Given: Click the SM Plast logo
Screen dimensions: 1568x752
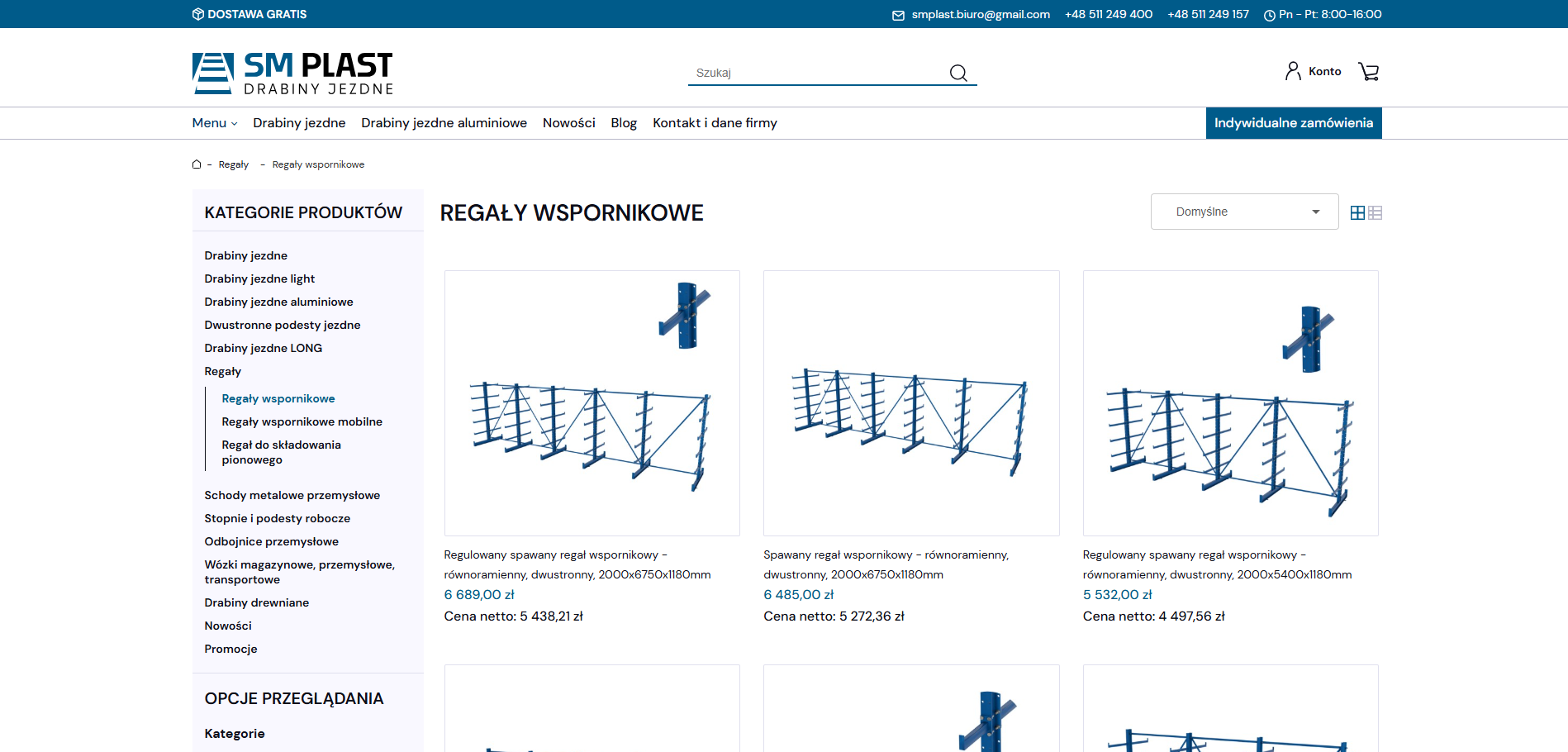Looking at the screenshot, I should click(x=292, y=73).
